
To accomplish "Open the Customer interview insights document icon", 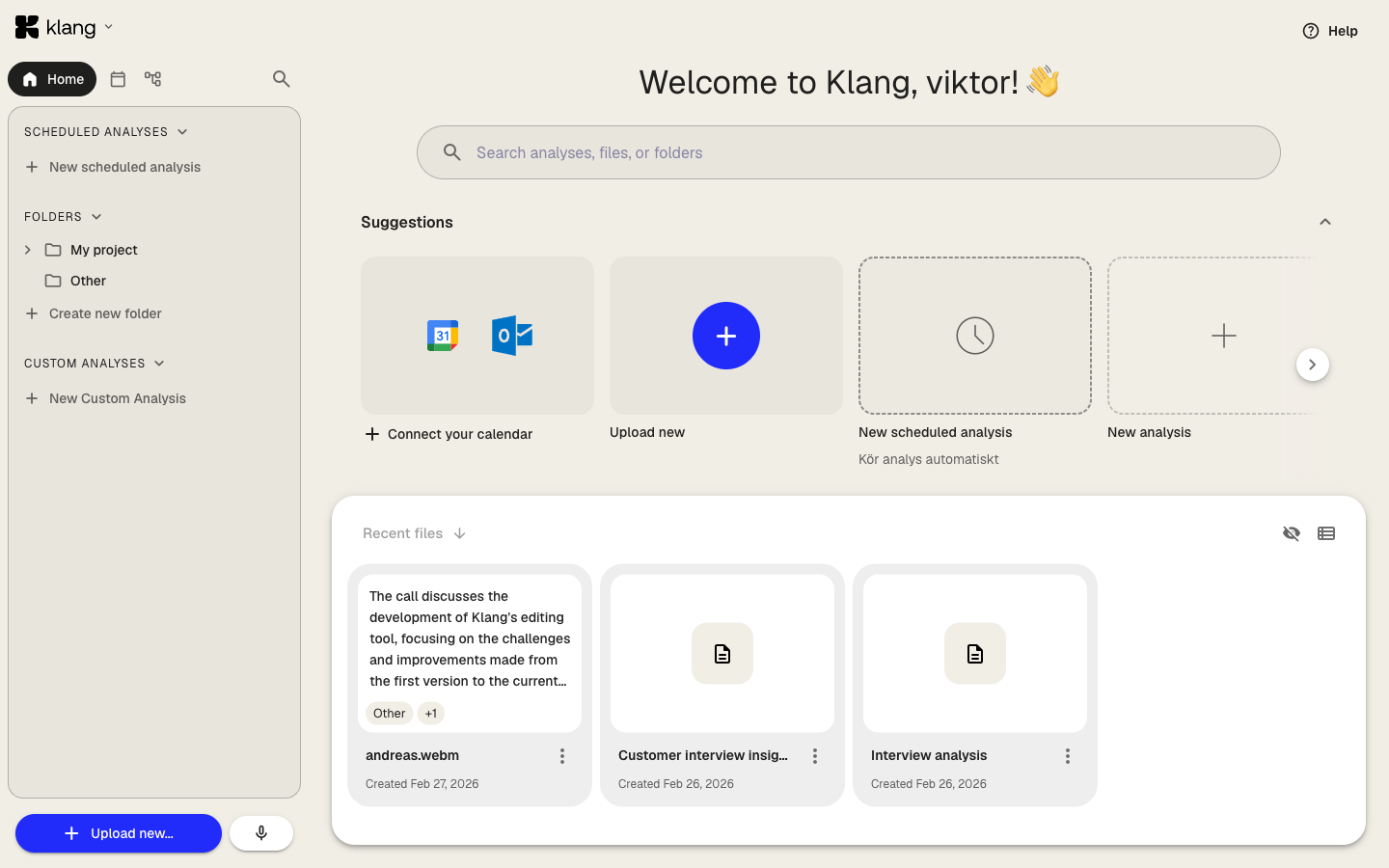I will (x=722, y=654).
